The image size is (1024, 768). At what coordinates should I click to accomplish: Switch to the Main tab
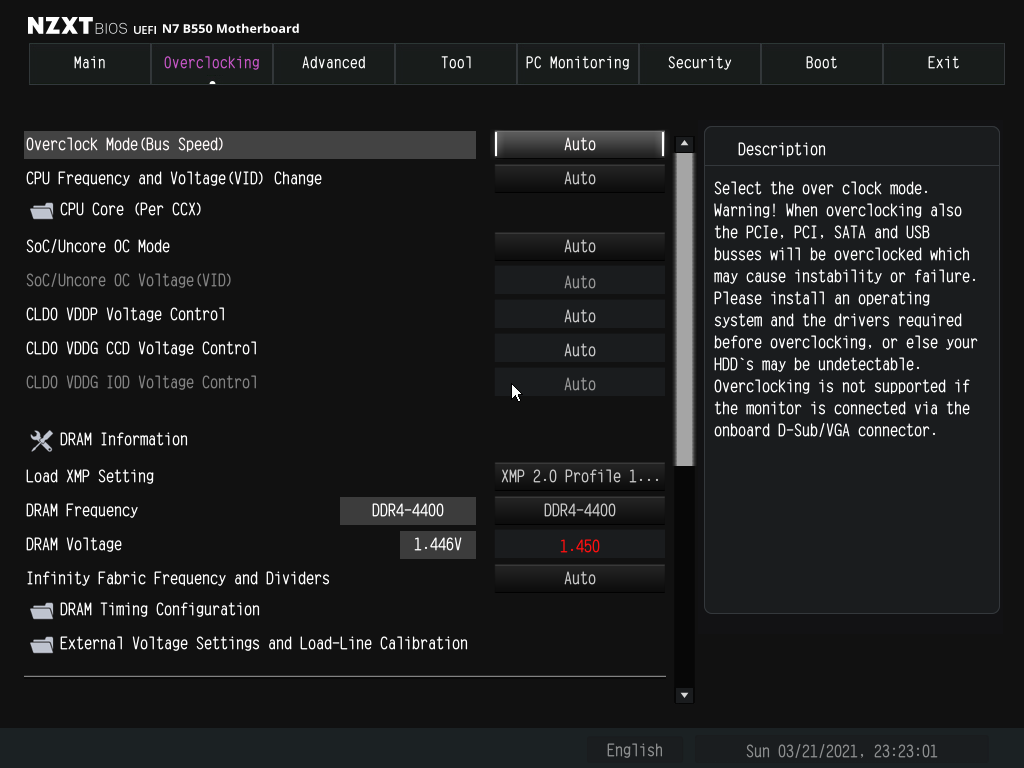tap(89, 63)
